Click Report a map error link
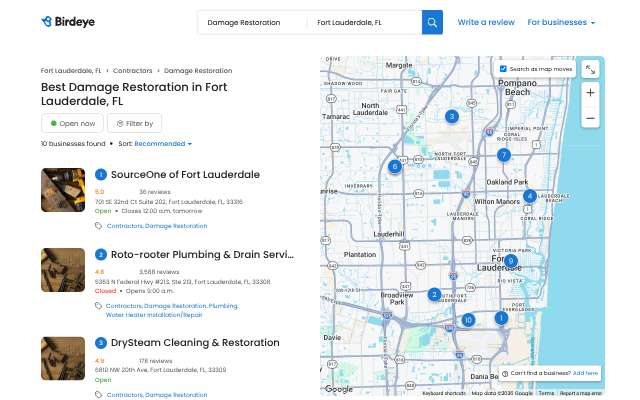 coord(580,393)
